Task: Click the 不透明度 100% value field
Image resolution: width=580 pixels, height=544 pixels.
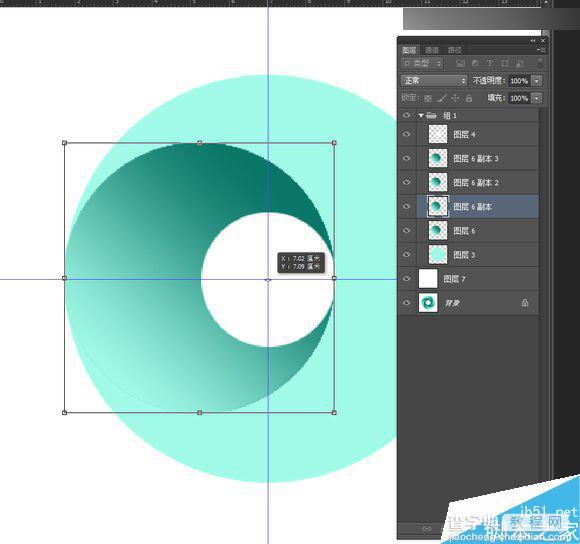Action: 519,81
